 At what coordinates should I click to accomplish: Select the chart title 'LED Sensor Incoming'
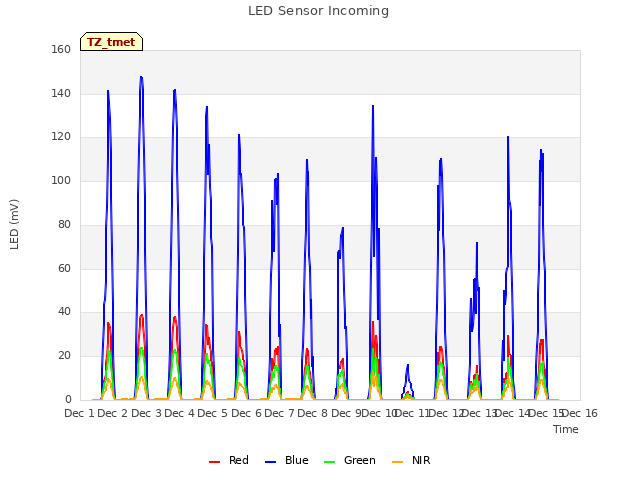(x=318, y=11)
